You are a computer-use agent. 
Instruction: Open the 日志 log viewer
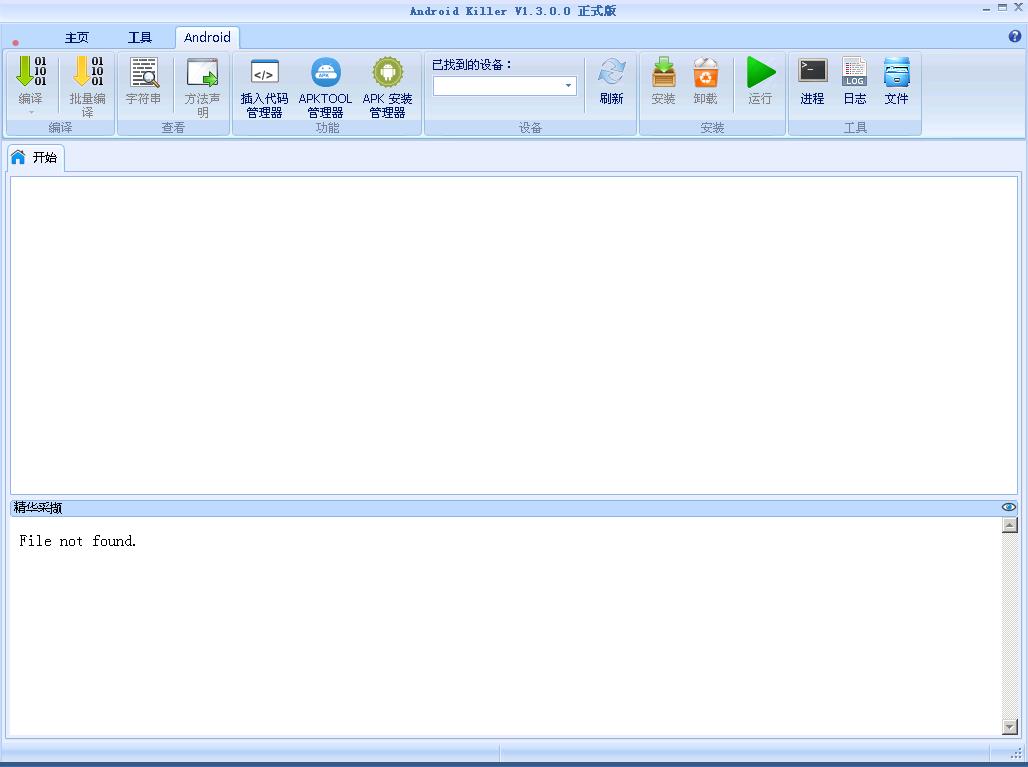[x=854, y=81]
